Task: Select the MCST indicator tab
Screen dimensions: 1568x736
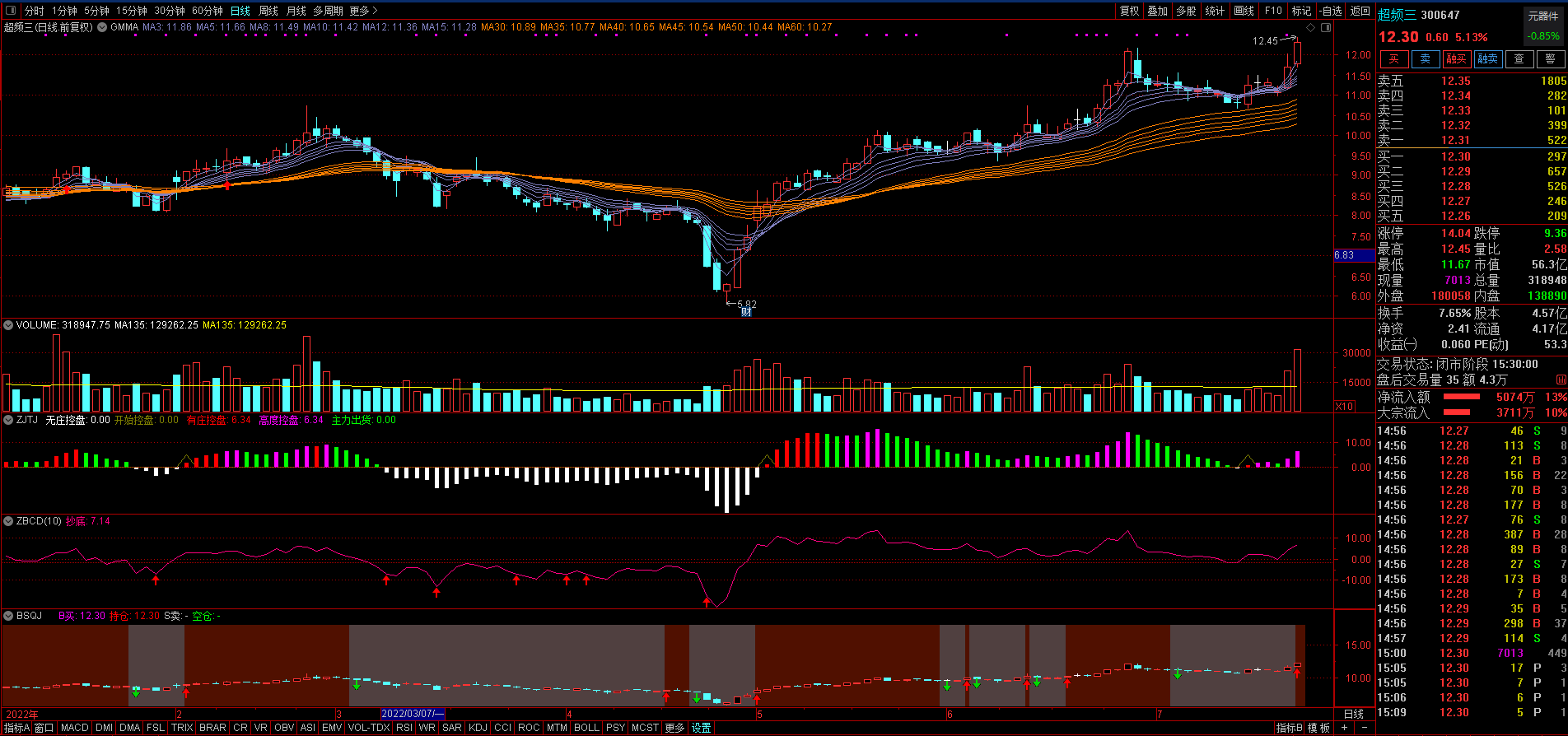Action: (x=646, y=728)
